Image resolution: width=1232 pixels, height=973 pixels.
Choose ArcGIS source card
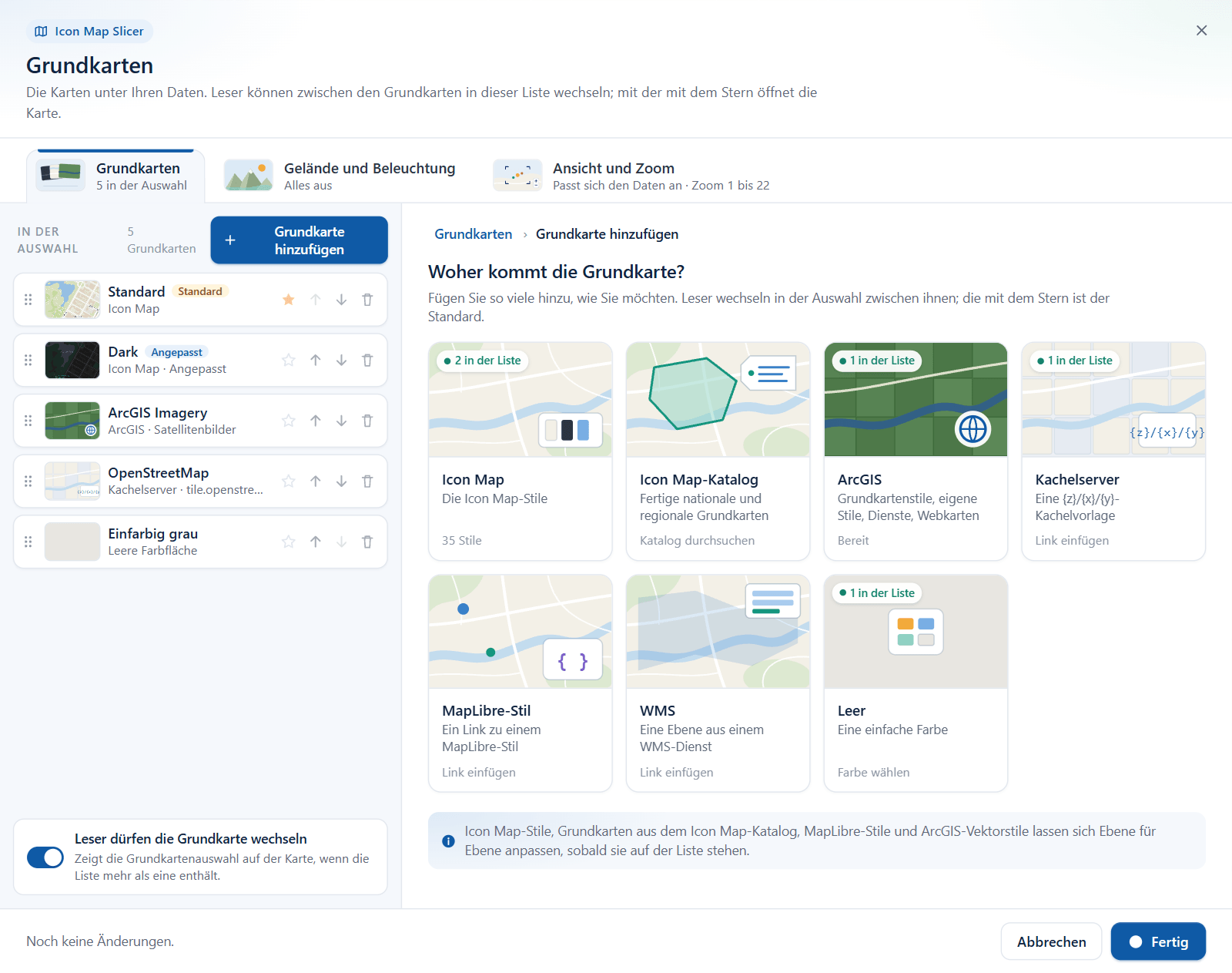(916, 451)
